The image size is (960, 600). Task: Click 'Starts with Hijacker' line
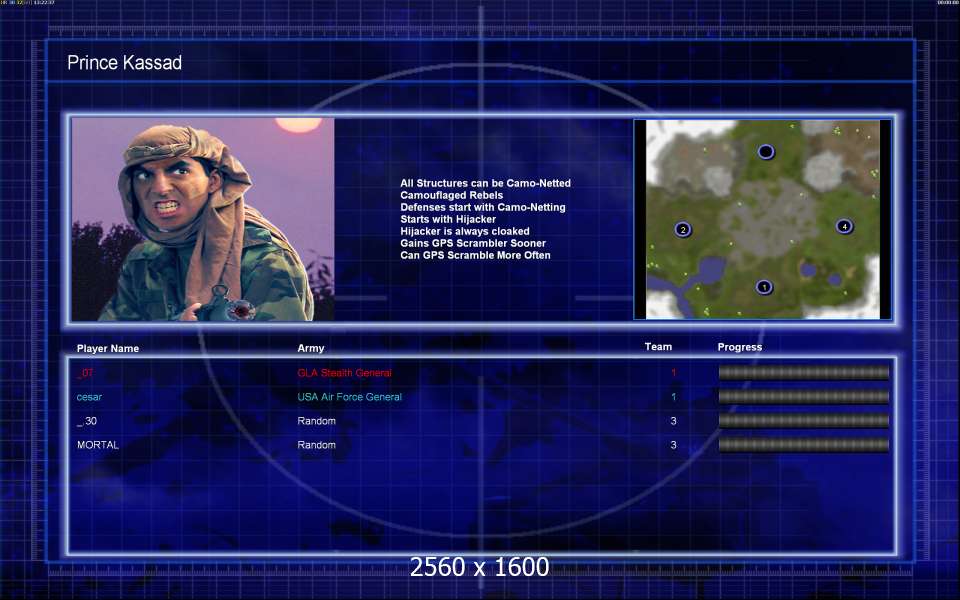[x=448, y=219]
